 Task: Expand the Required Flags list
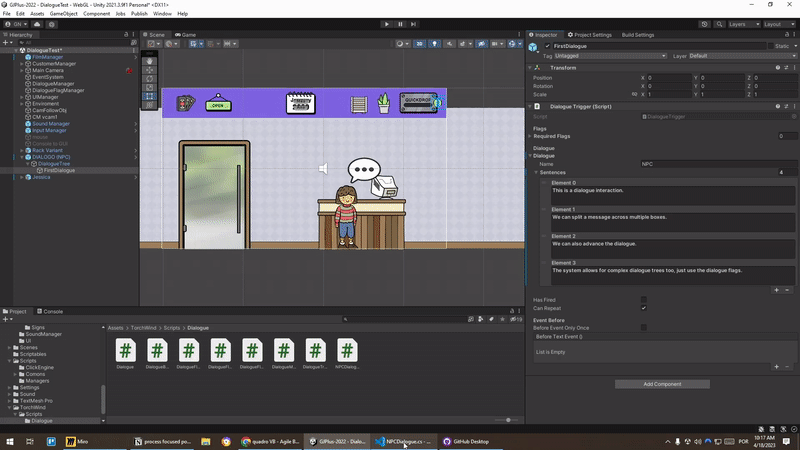point(530,136)
